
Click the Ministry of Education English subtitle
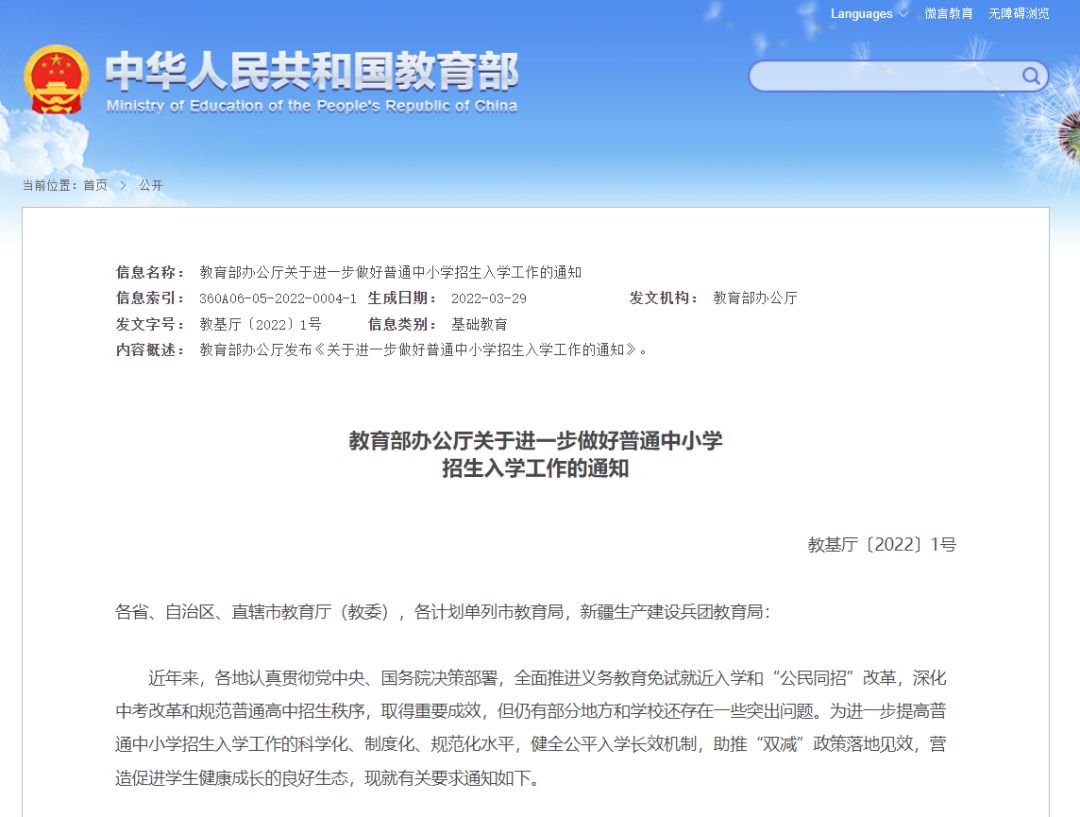click(x=312, y=106)
